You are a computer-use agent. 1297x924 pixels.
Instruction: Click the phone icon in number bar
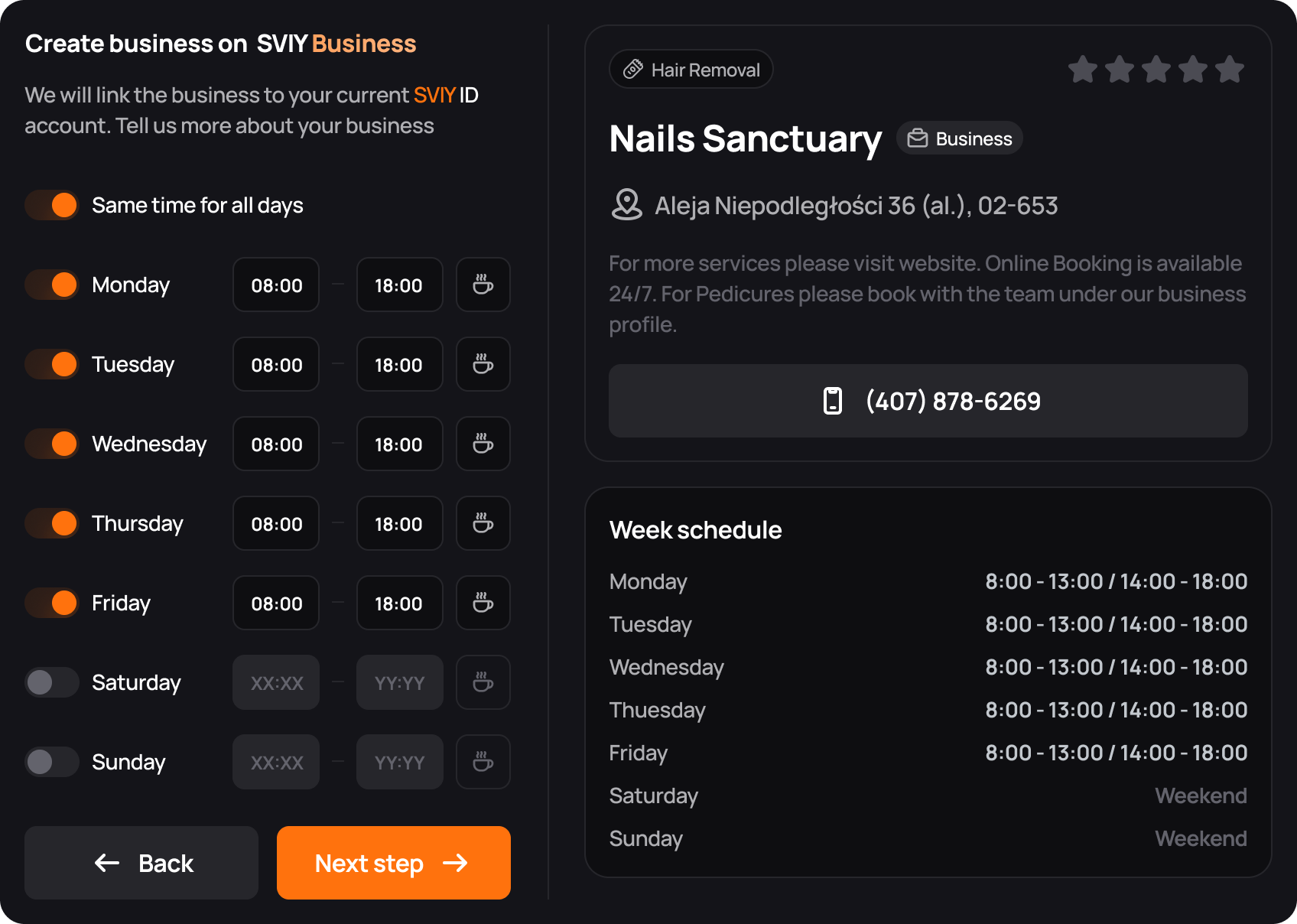(833, 401)
